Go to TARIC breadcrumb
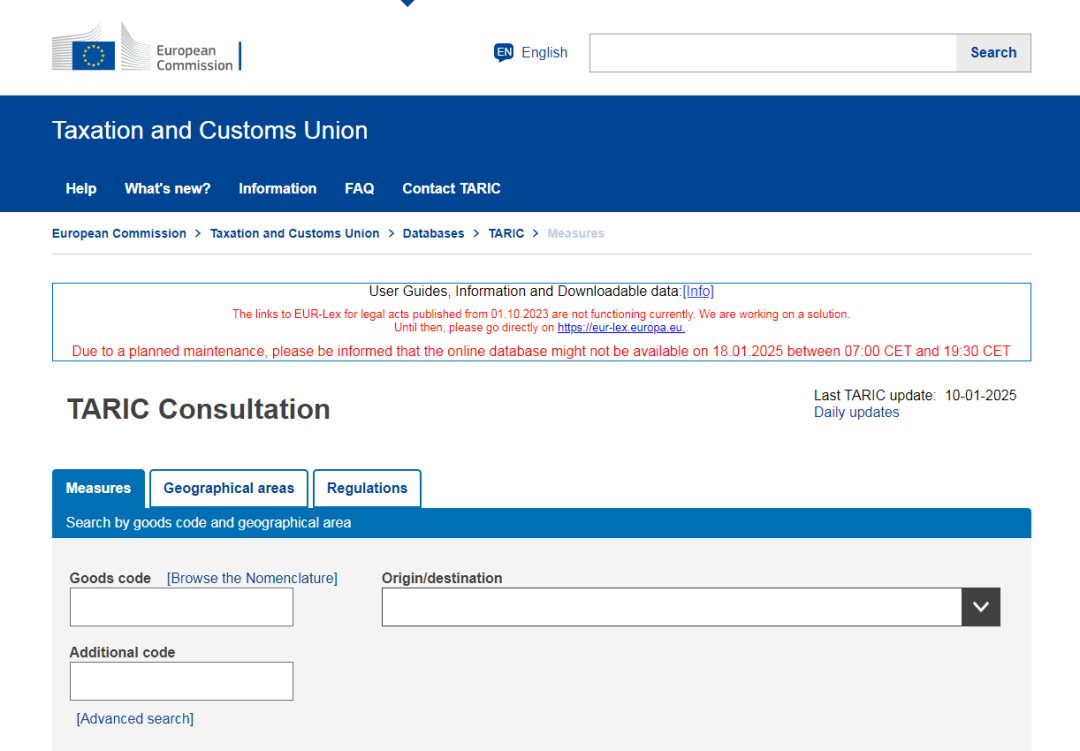The width and height of the screenshot is (1080, 751). pos(506,234)
